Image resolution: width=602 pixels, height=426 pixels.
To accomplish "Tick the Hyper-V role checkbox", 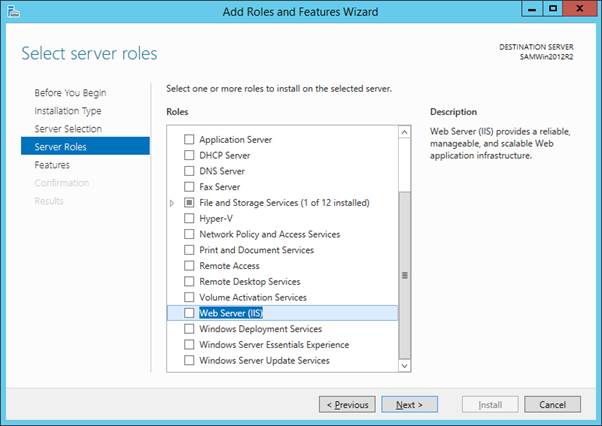I will tap(189, 218).
